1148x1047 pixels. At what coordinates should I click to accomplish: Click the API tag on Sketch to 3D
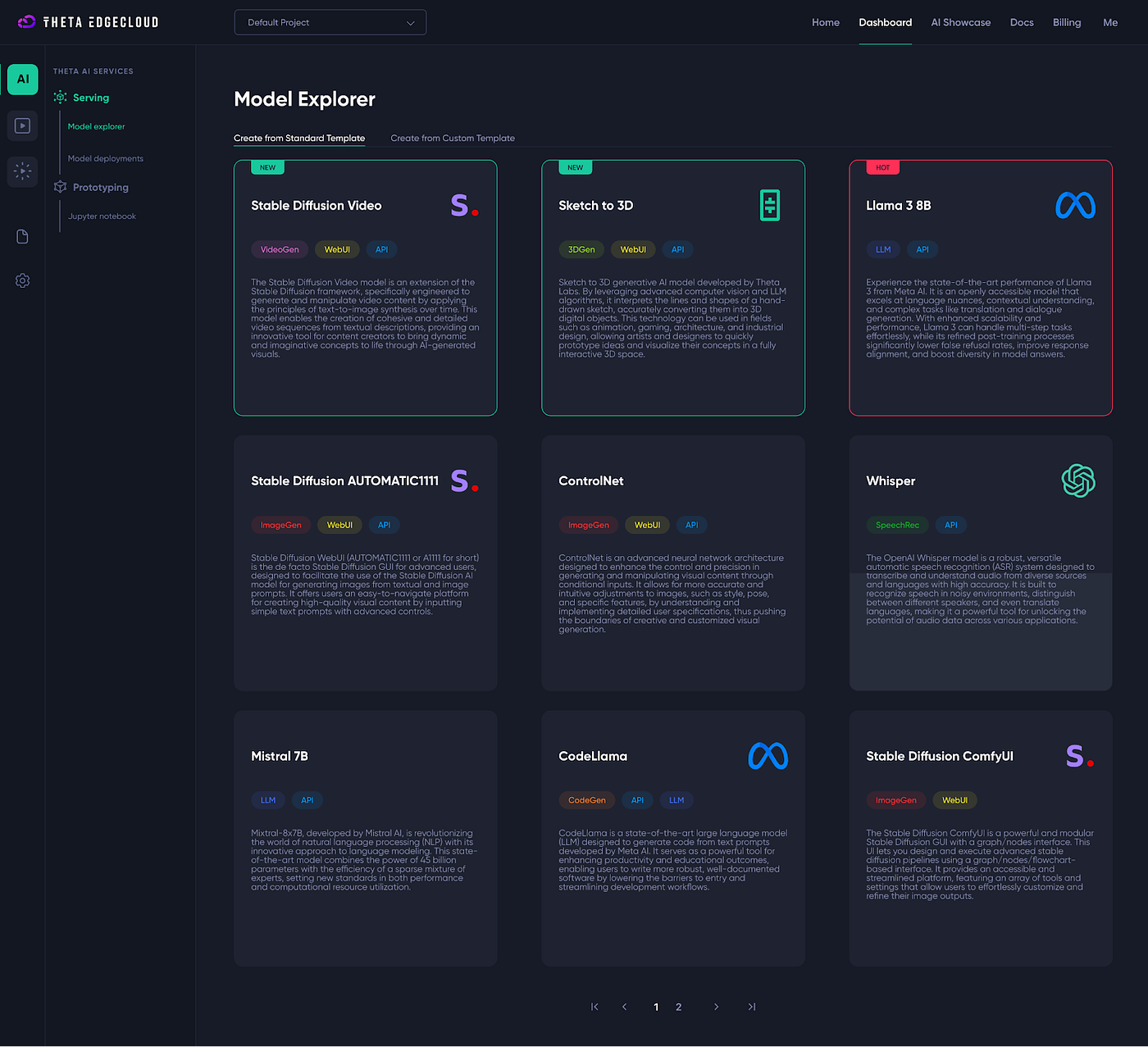click(678, 249)
